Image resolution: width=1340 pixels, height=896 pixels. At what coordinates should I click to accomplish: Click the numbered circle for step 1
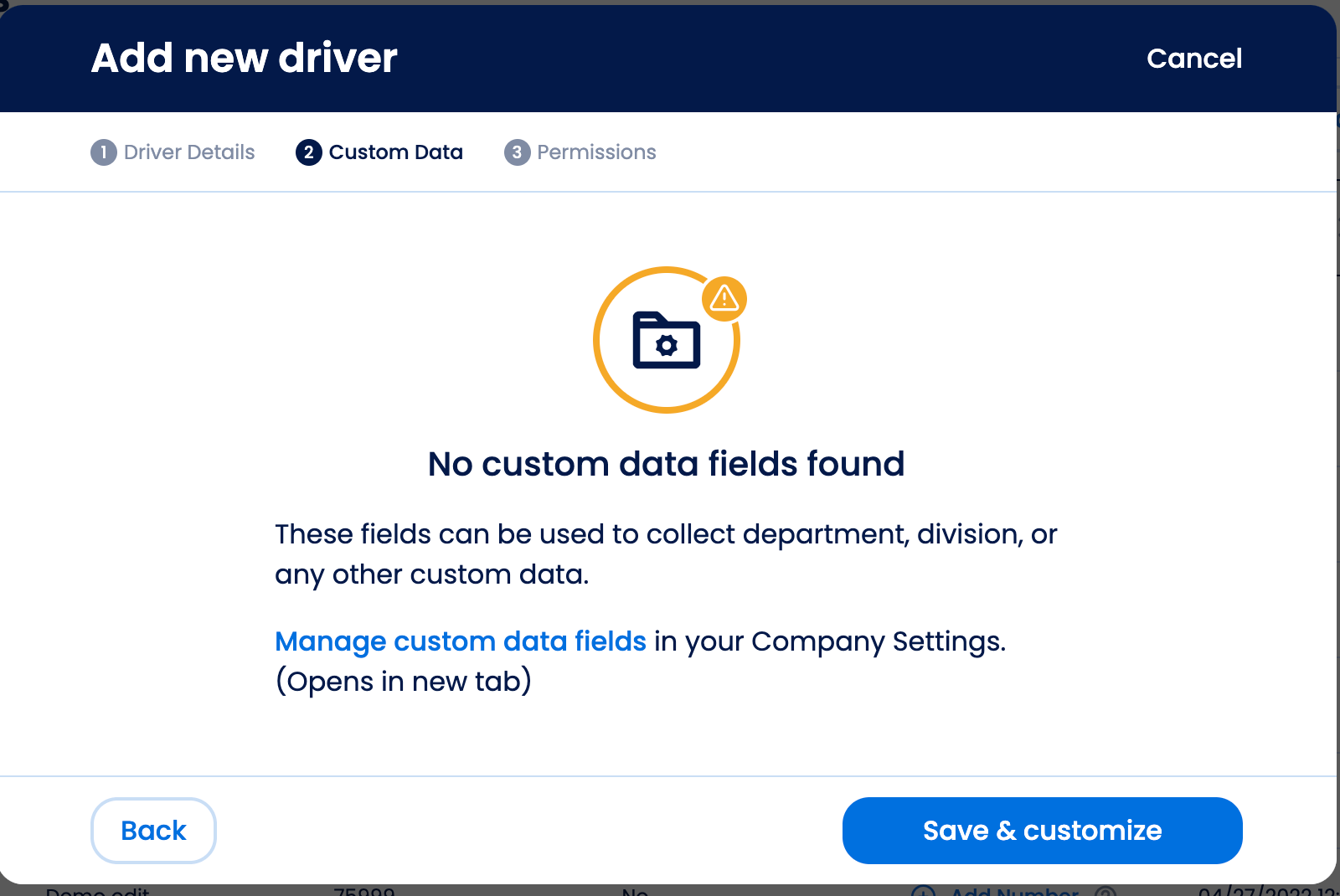103,152
